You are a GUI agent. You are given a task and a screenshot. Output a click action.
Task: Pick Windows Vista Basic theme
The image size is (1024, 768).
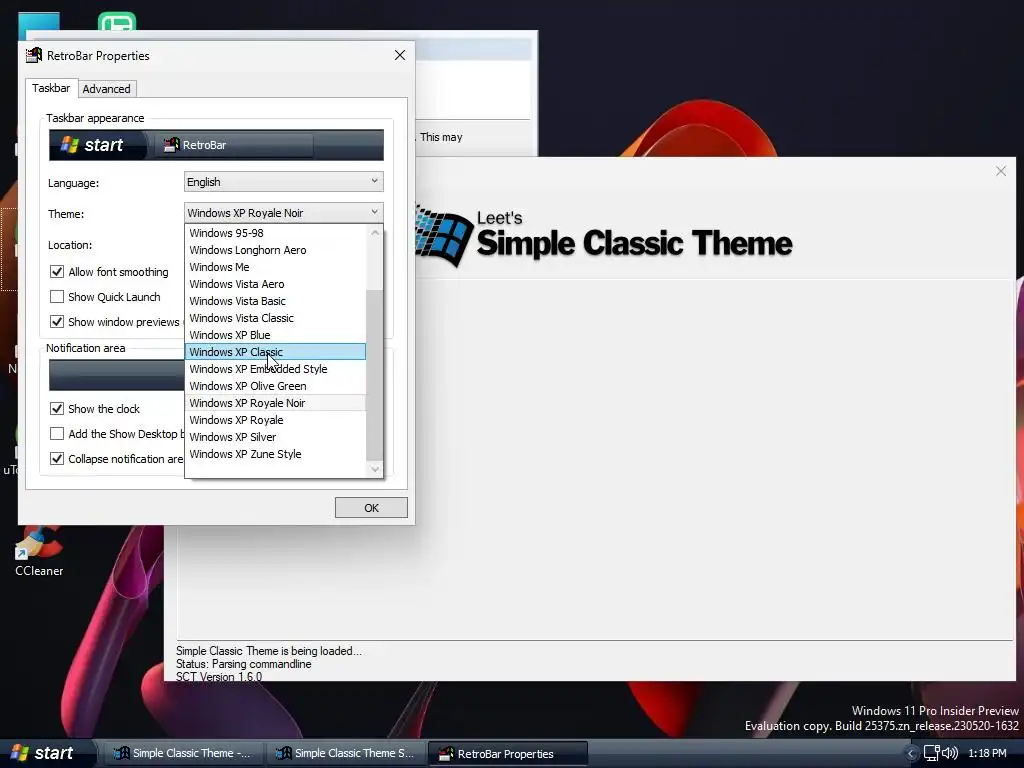275,301
